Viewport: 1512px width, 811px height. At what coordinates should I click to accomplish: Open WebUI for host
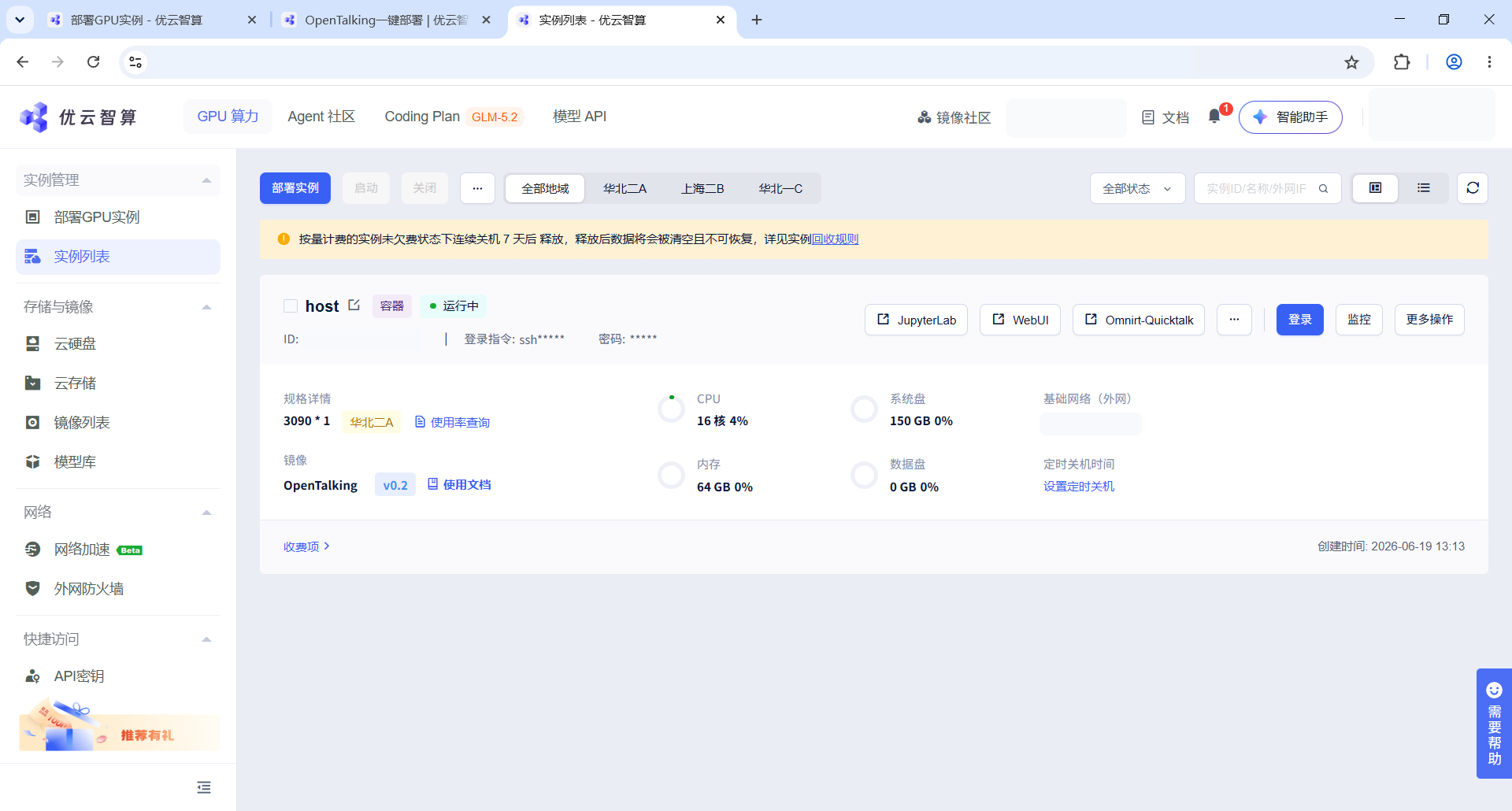coord(1020,320)
